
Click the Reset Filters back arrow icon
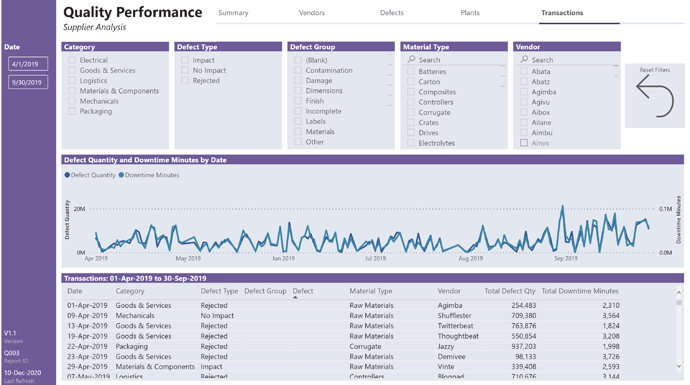click(655, 96)
